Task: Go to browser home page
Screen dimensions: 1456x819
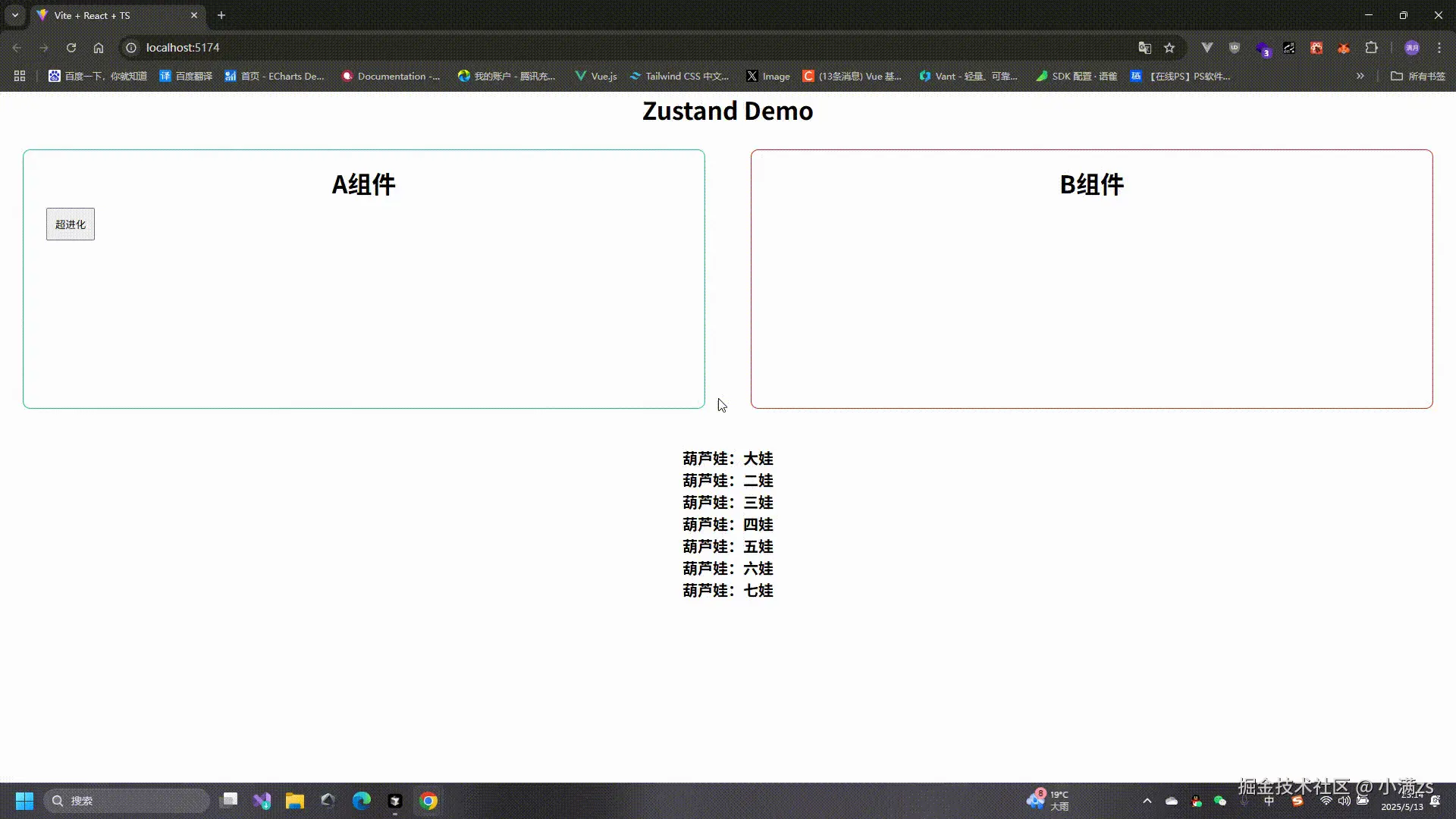Action: coord(99,48)
